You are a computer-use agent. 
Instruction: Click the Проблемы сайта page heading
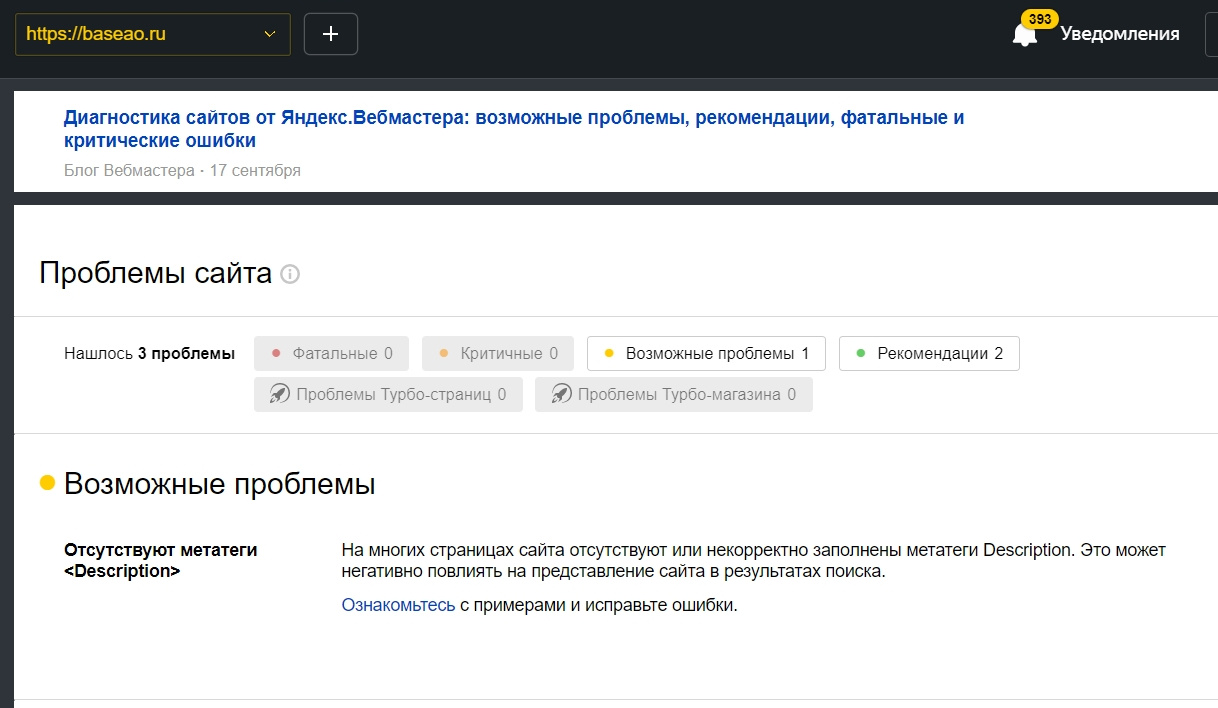pyautogui.click(x=155, y=273)
